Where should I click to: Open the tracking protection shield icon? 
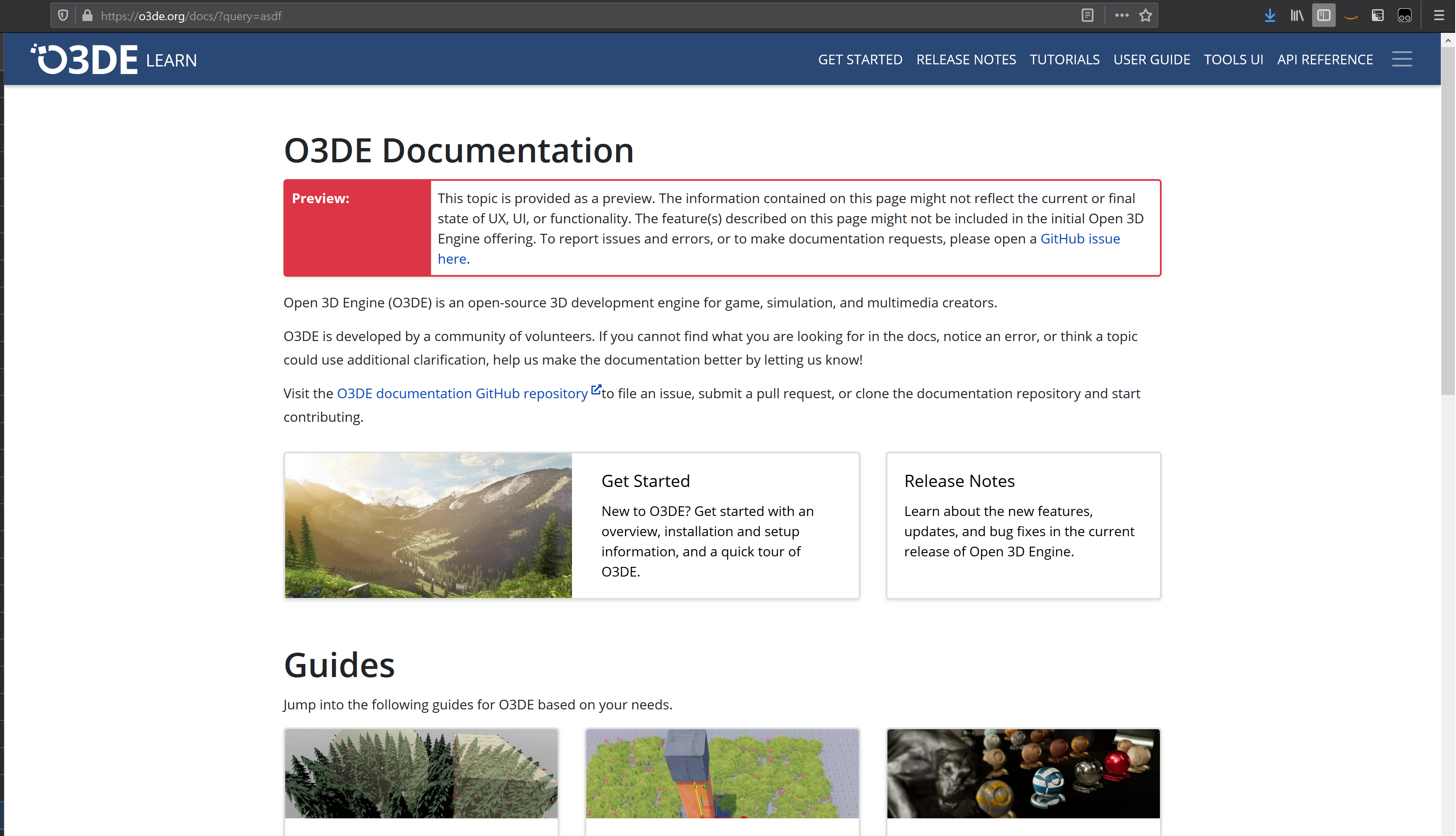coord(63,15)
